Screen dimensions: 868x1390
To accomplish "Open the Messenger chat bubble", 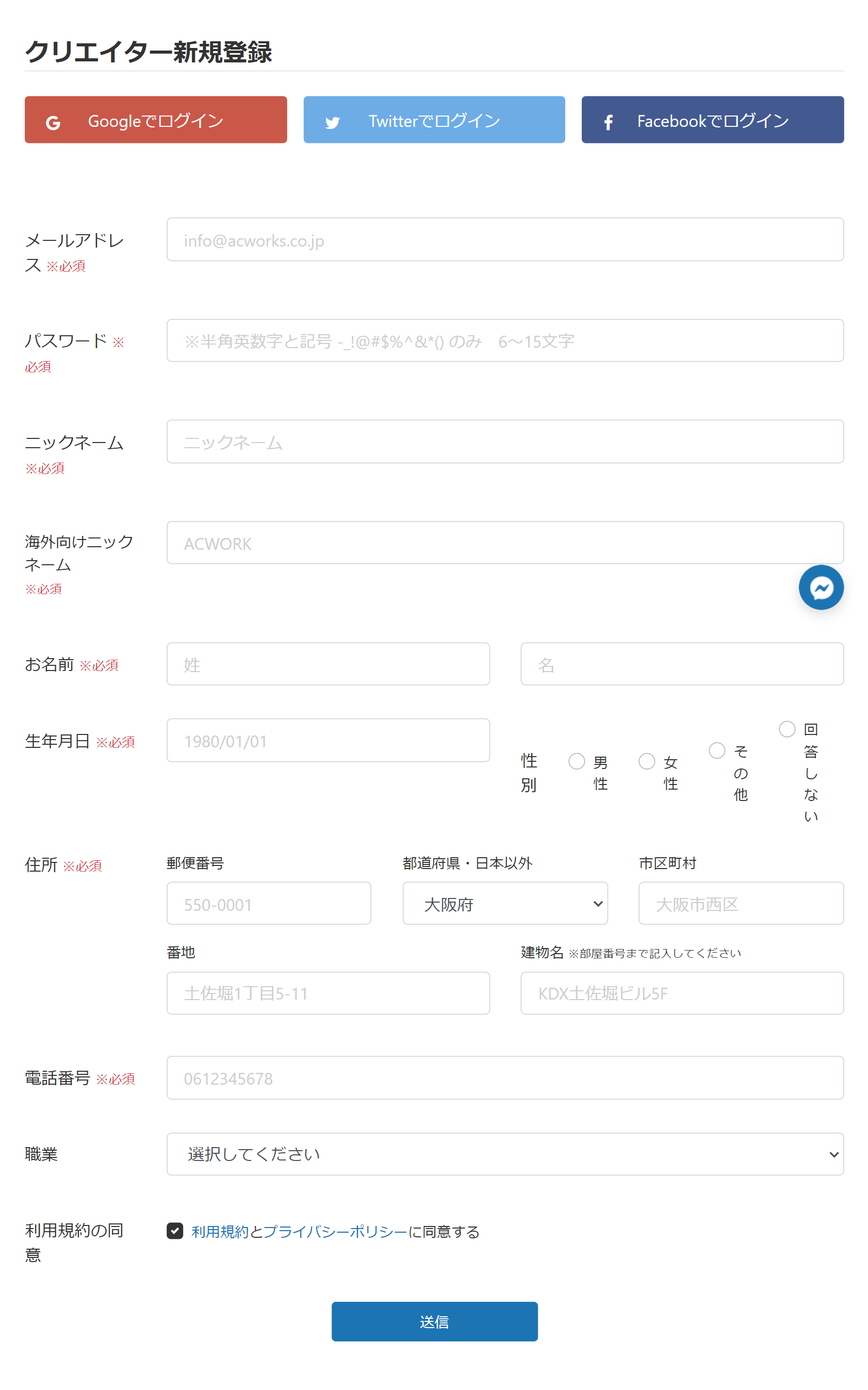I will [821, 587].
